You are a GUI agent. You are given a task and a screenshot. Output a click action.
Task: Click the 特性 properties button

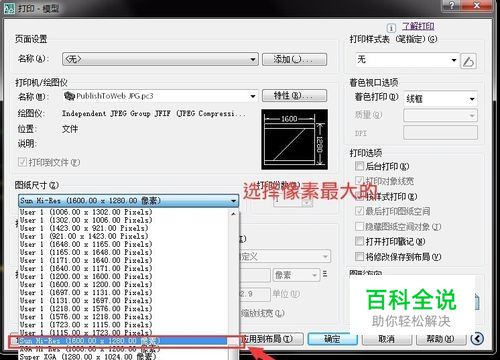294,96
